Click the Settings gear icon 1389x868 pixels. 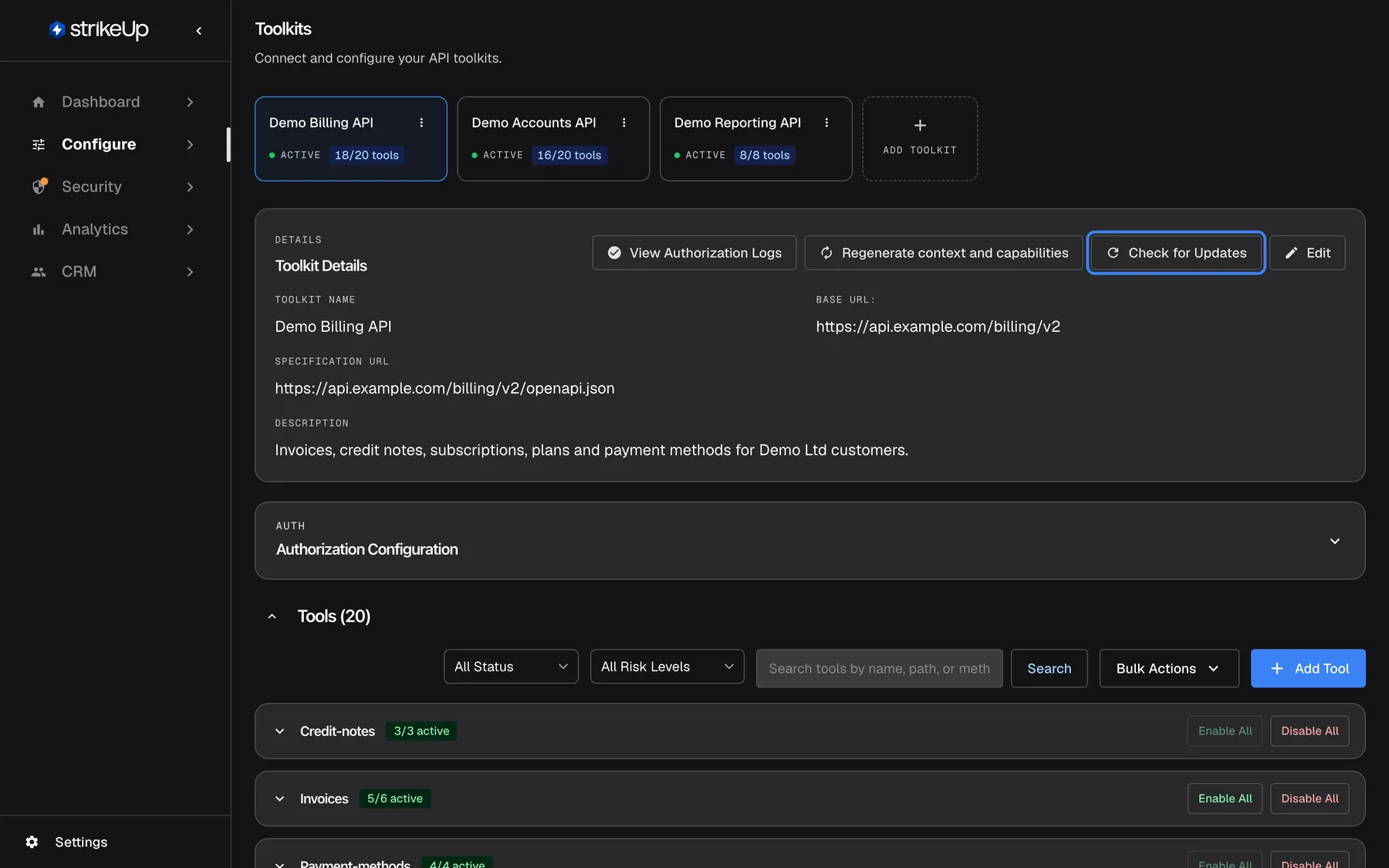click(x=32, y=842)
